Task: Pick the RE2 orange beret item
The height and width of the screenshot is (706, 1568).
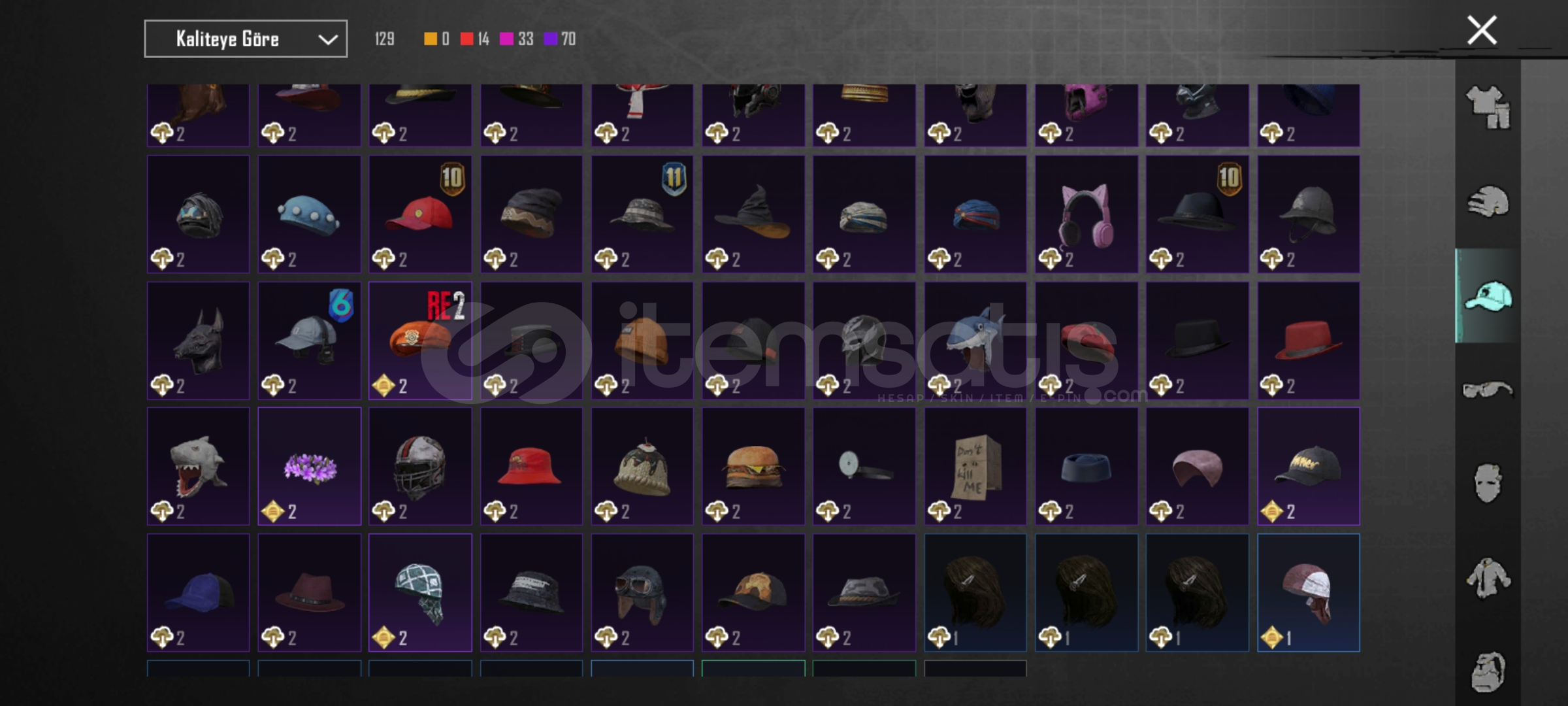Action: tap(420, 341)
